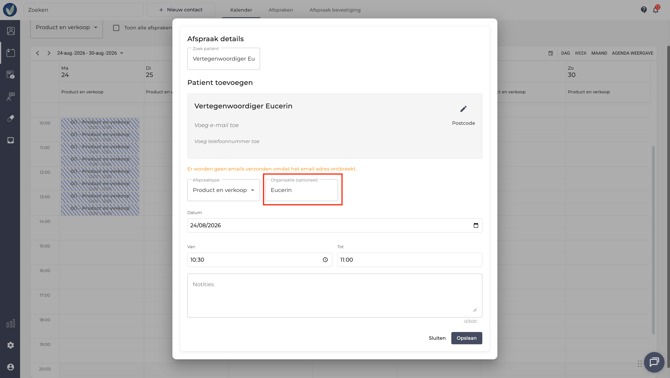Click the Product en verkoop label under Zo 30
Image resolution: width=670 pixels, height=378 pixels.
click(589, 92)
